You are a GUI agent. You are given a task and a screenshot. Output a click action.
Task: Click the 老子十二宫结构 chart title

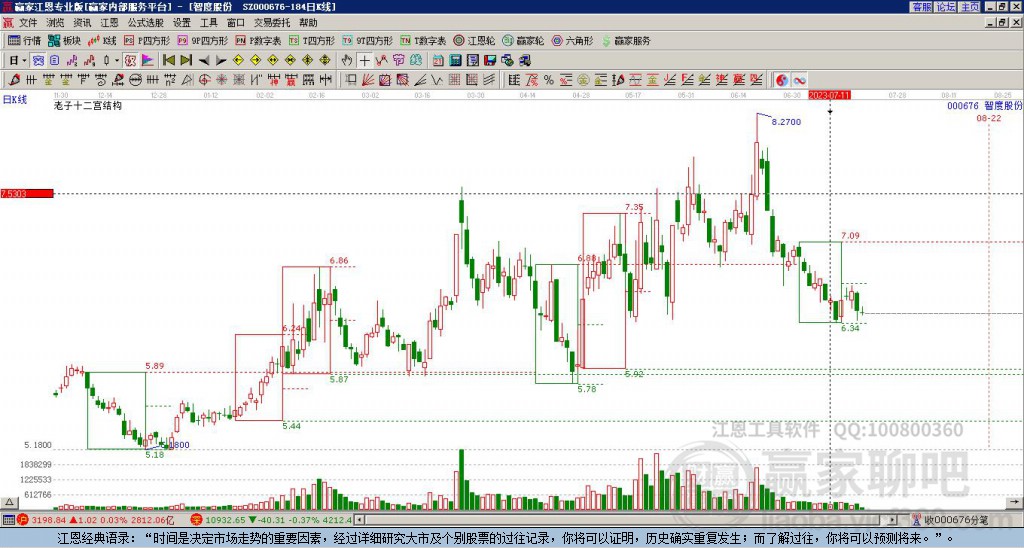pos(88,105)
